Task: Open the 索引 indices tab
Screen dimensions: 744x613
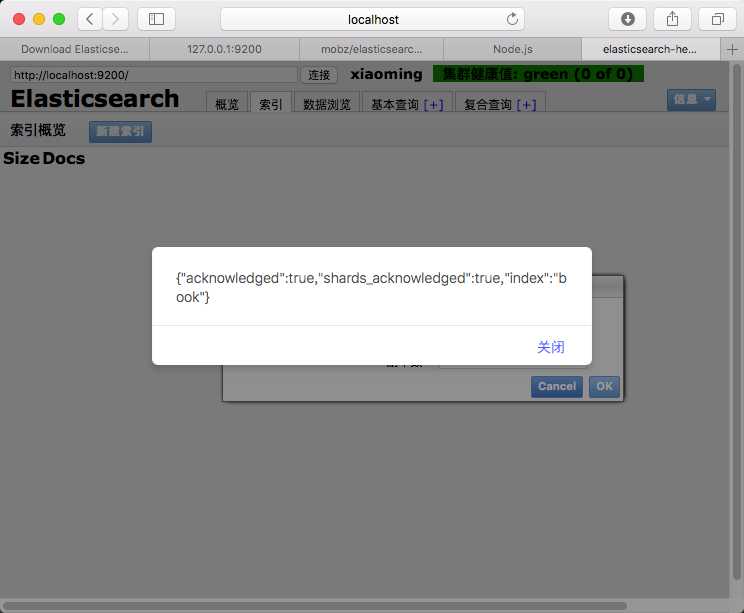Action: coord(270,103)
